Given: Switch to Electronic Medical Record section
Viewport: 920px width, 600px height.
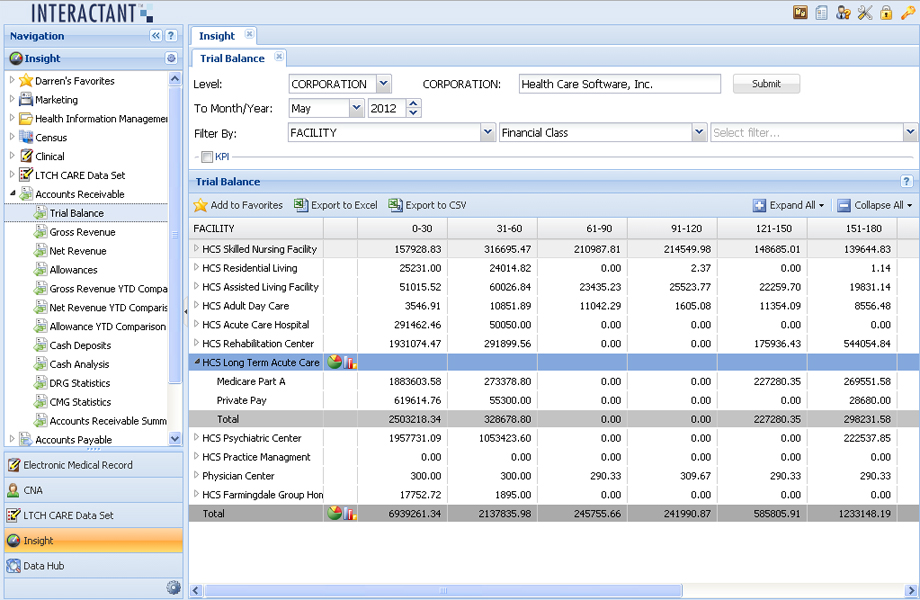Looking at the screenshot, I should (78, 465).
